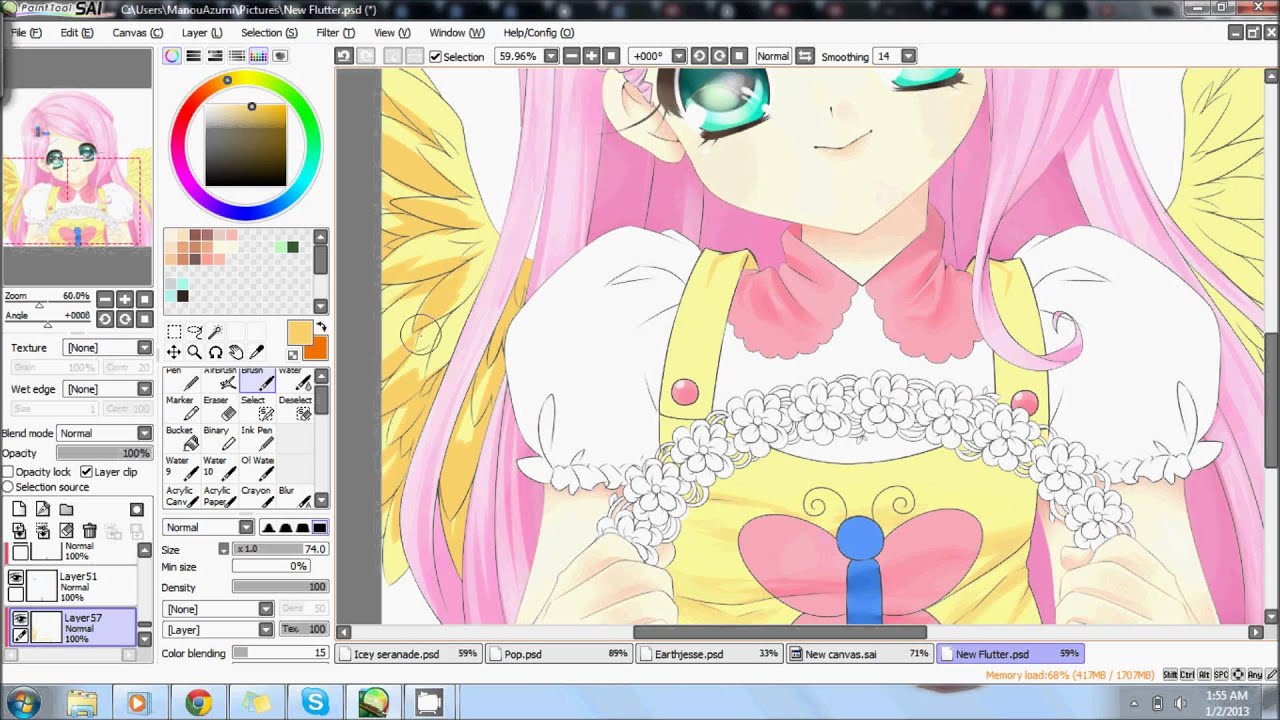Create a new linework layer
1280x720 pixels.
(x=43, y=509)
